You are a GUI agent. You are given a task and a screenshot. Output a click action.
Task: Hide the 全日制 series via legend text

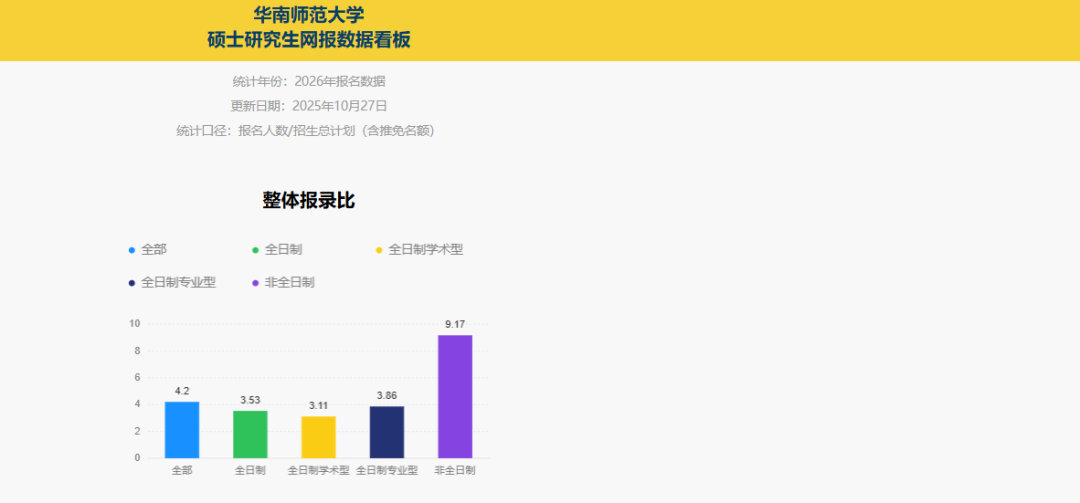283,250
